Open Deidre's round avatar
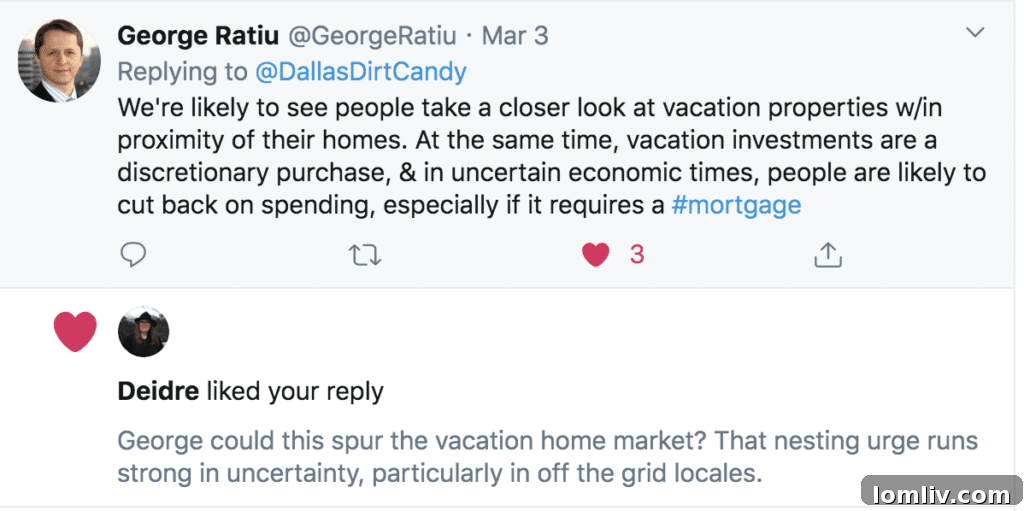The height and width of the screenshot is (511, 1024). (x=143, y=332)
